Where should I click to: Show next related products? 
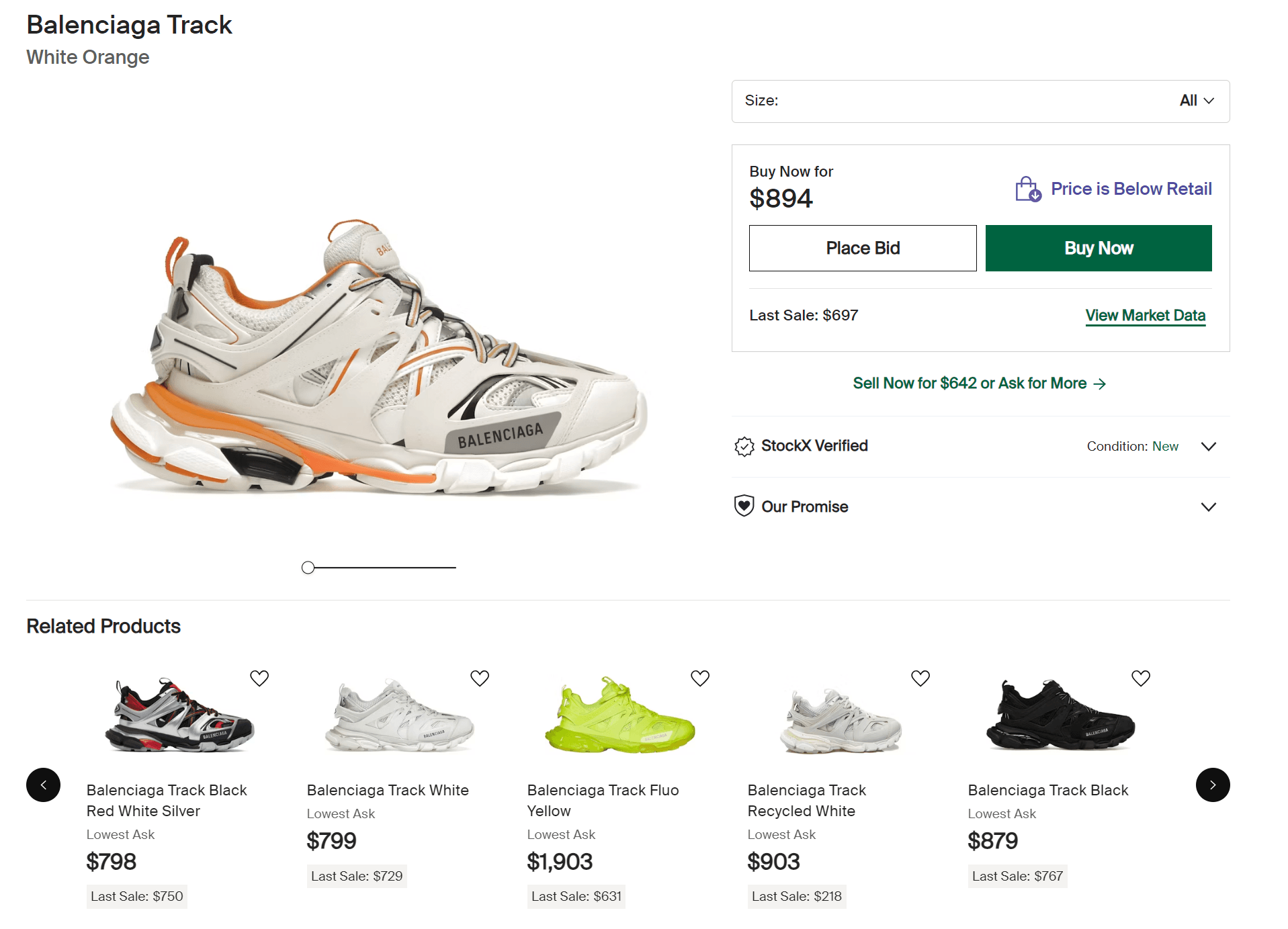point(1213,785)
